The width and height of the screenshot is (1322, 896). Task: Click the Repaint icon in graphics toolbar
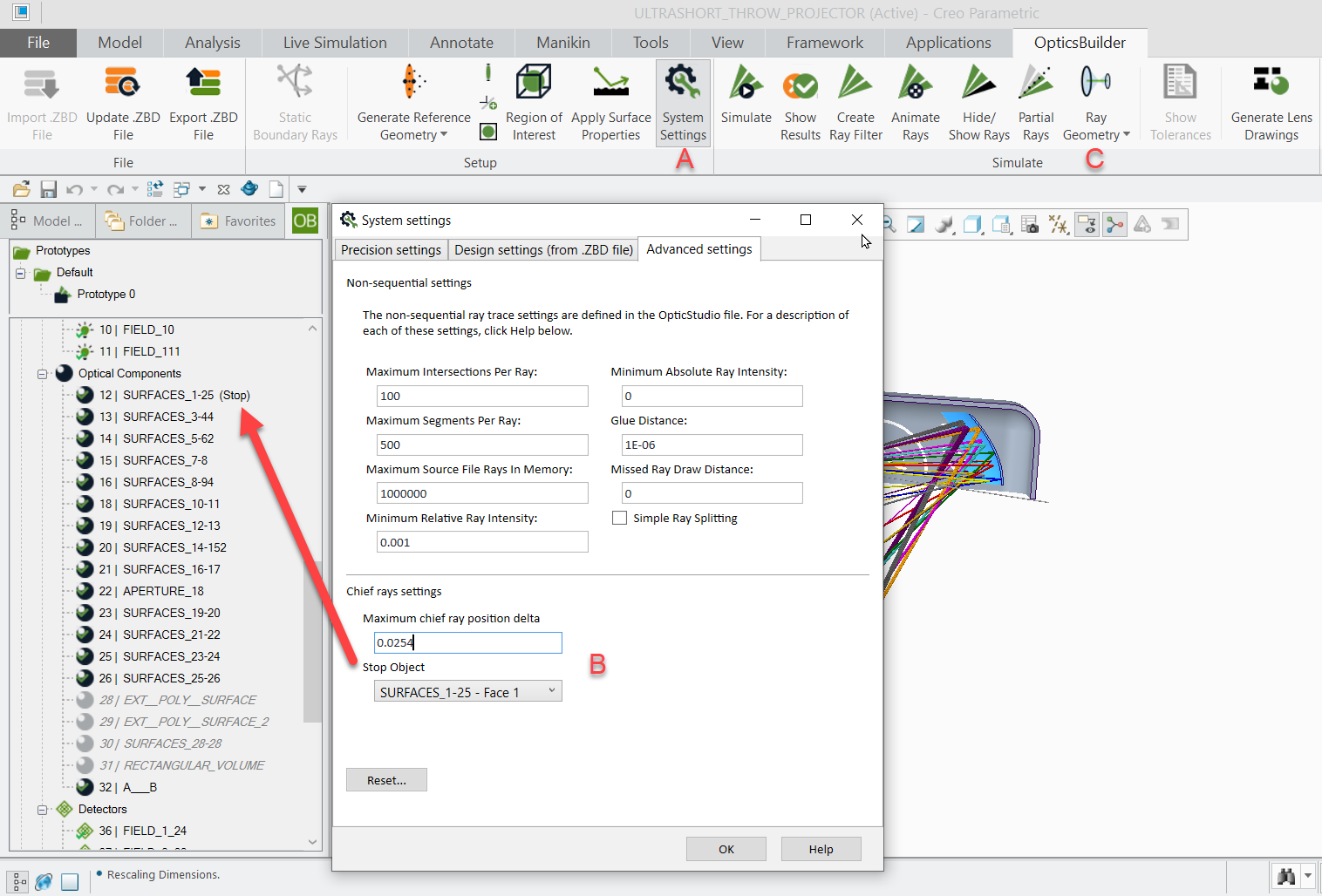pos(916,225)
